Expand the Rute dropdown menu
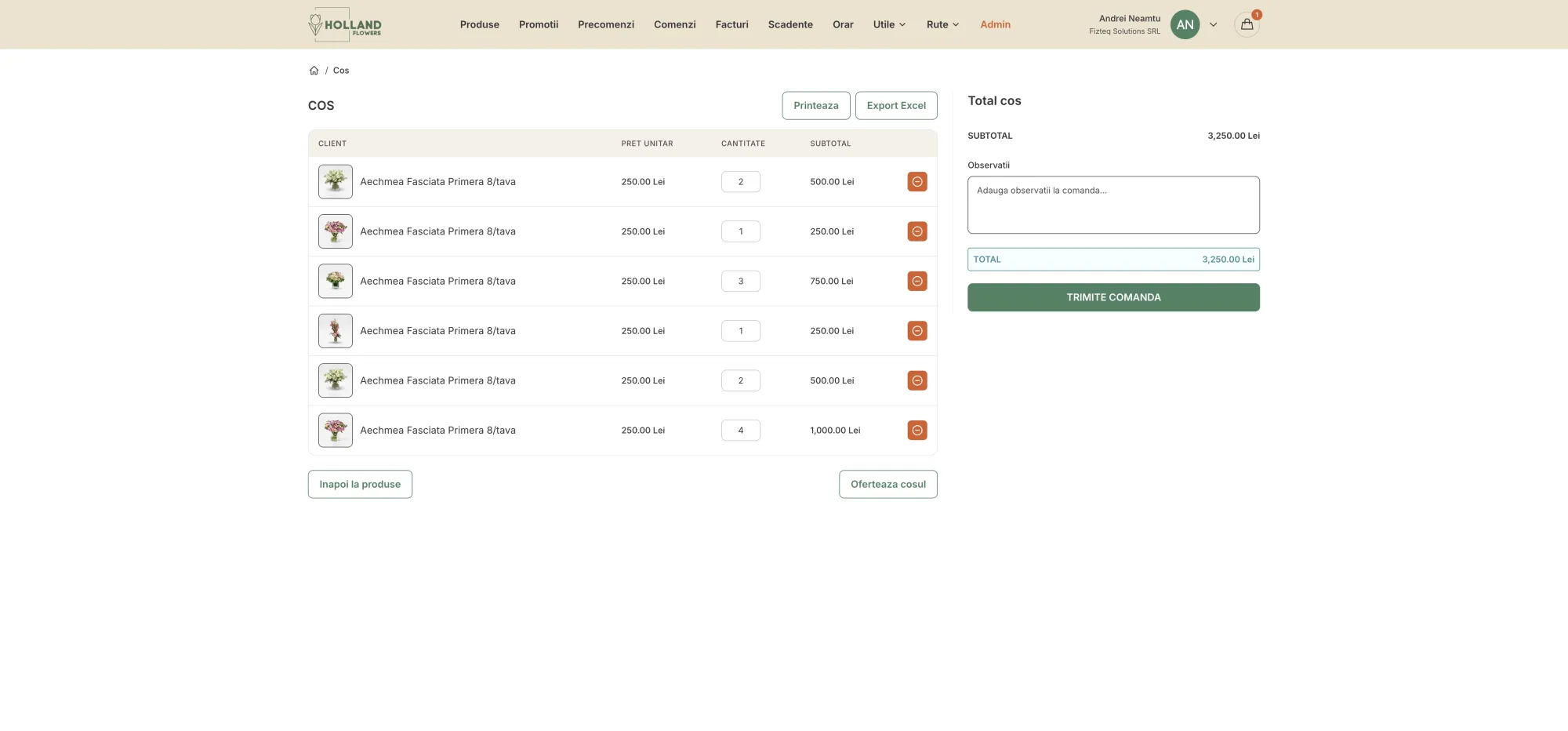The height and width of the screenshot is (731, 1568). pos(942,24)
